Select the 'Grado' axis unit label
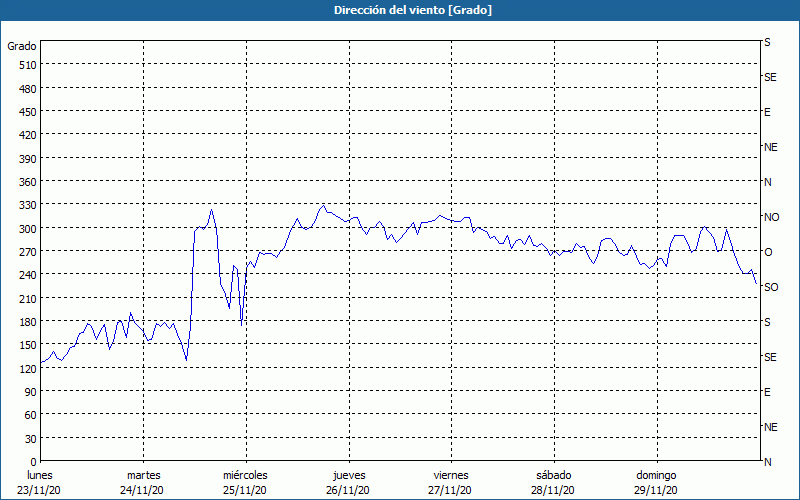Screen dimensions: 800x500 (x=22, y=46)
